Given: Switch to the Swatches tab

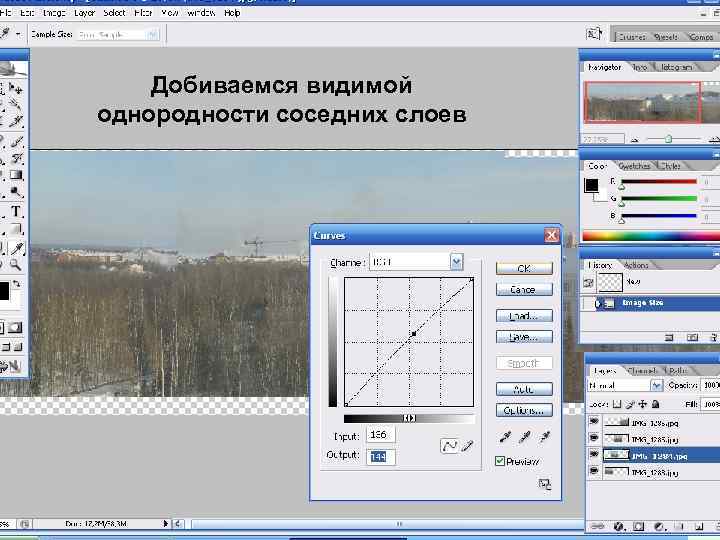Looking at the screenshot, I should pos(634,166).
